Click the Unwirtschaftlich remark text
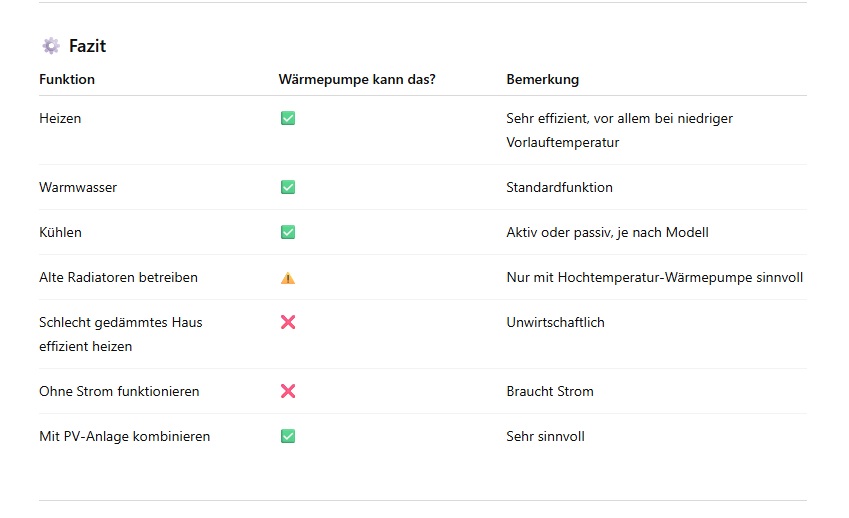 tap(555, 322)
